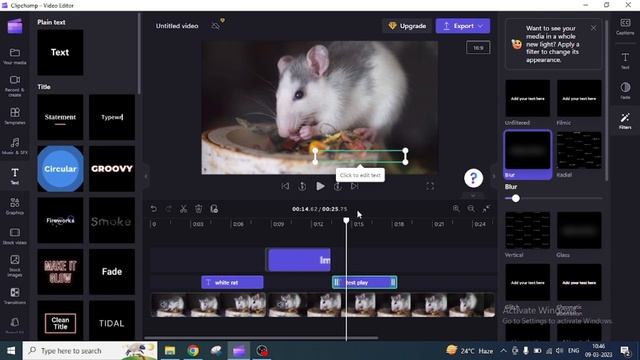Open the Fade tab
Image resolution: width=640 pixels, height=360 pixels.
(x=625, y=91)
